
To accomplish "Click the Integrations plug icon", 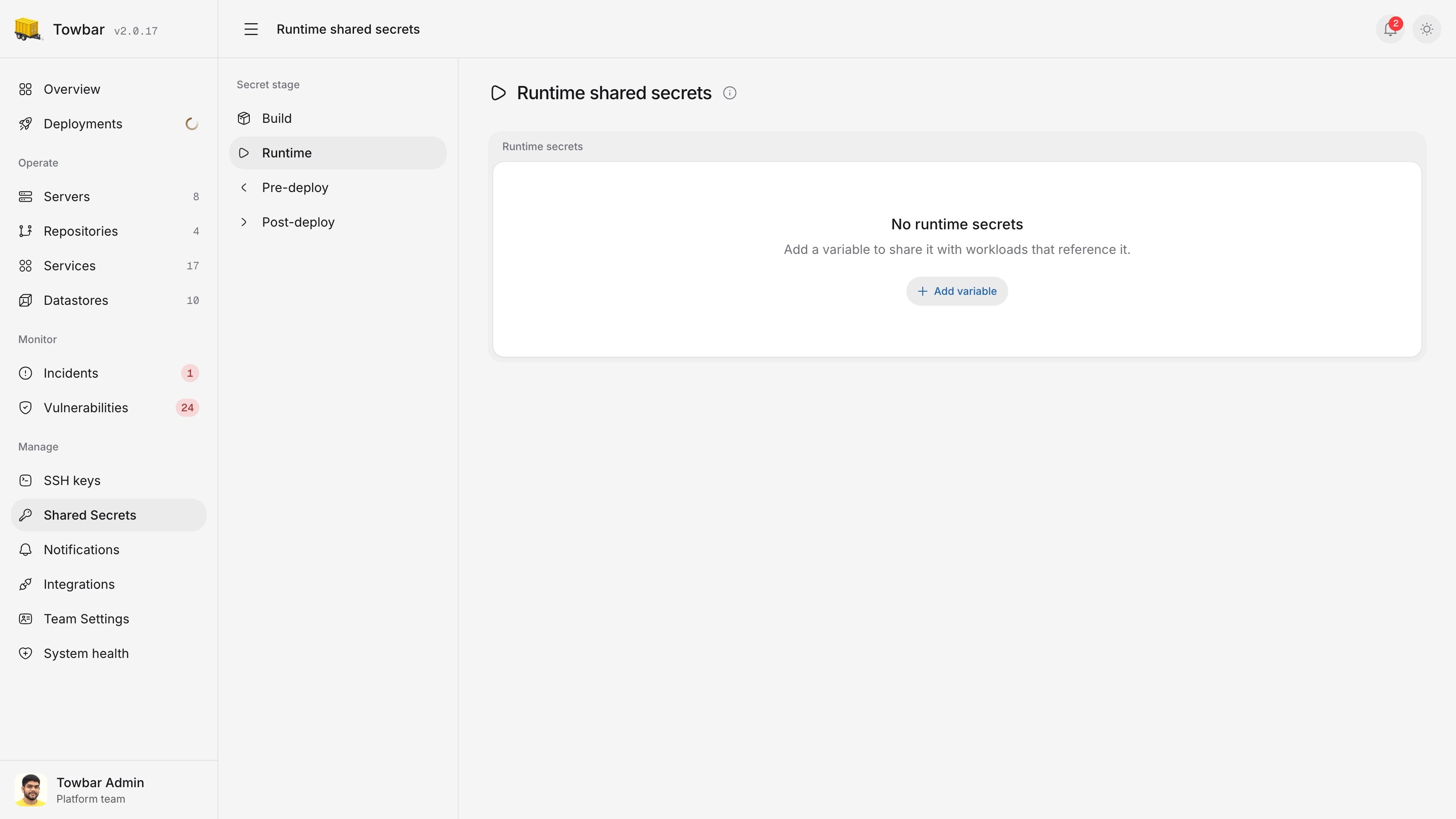I will point(25,584).
